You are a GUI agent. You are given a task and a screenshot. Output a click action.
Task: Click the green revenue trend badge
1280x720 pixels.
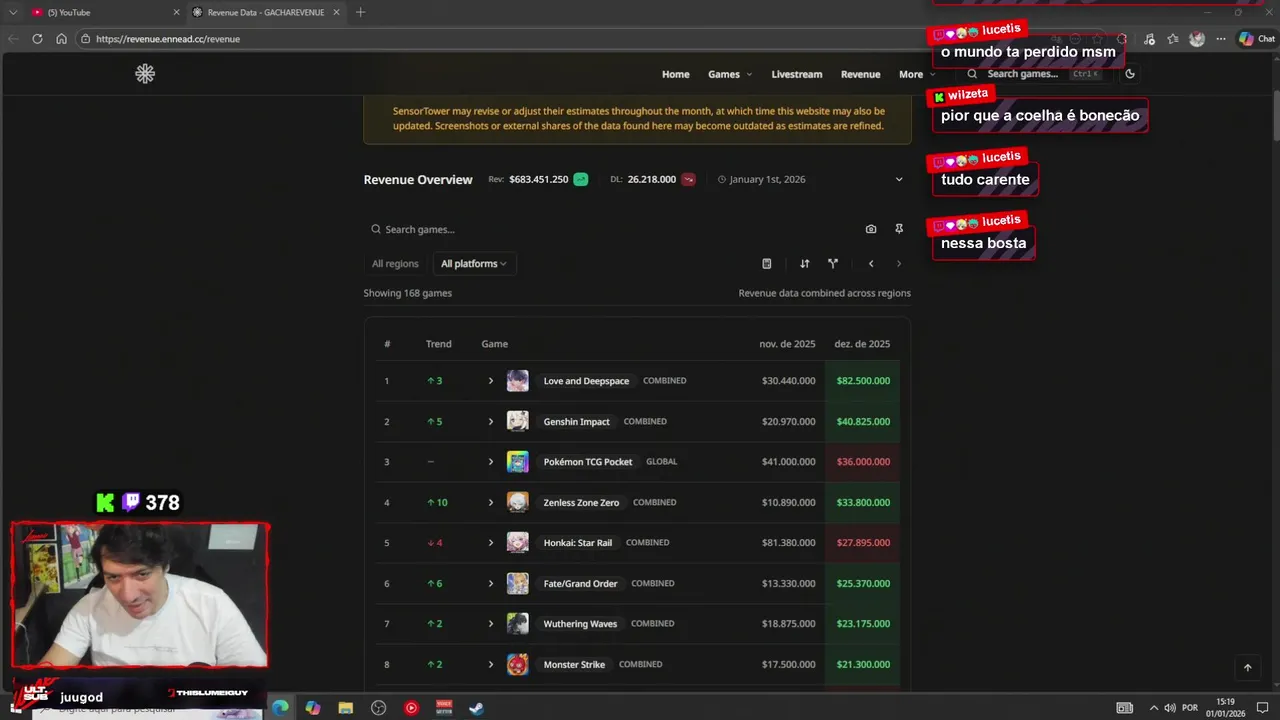580,180
